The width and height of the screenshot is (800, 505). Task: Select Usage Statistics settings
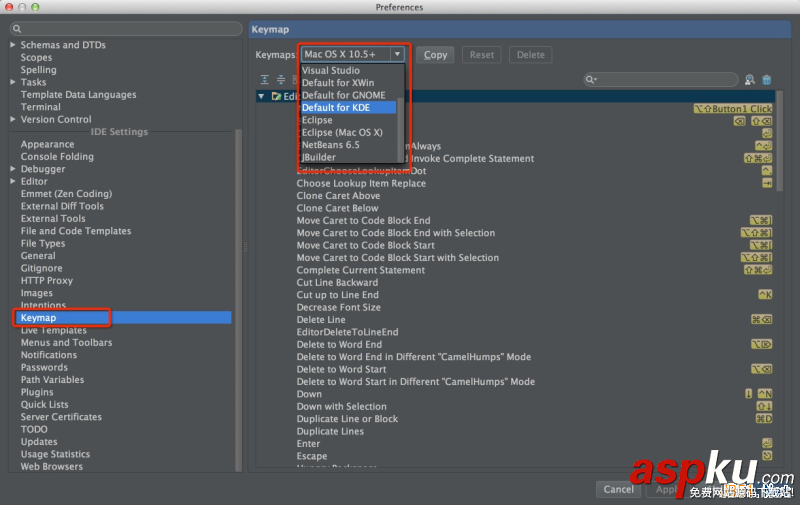coord(55,454)
